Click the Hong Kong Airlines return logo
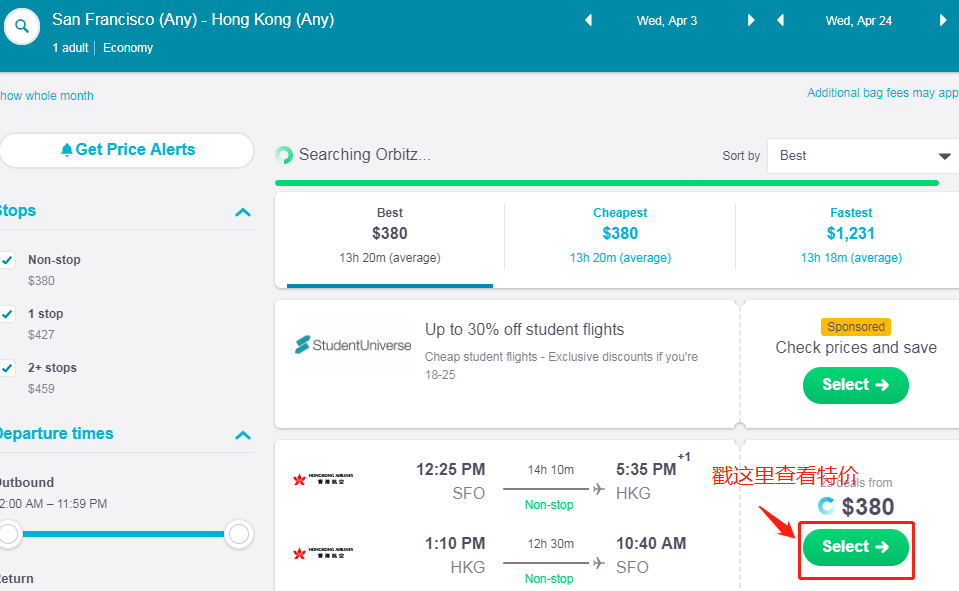The height and width of the screenshot is (591, 959). 322,552
